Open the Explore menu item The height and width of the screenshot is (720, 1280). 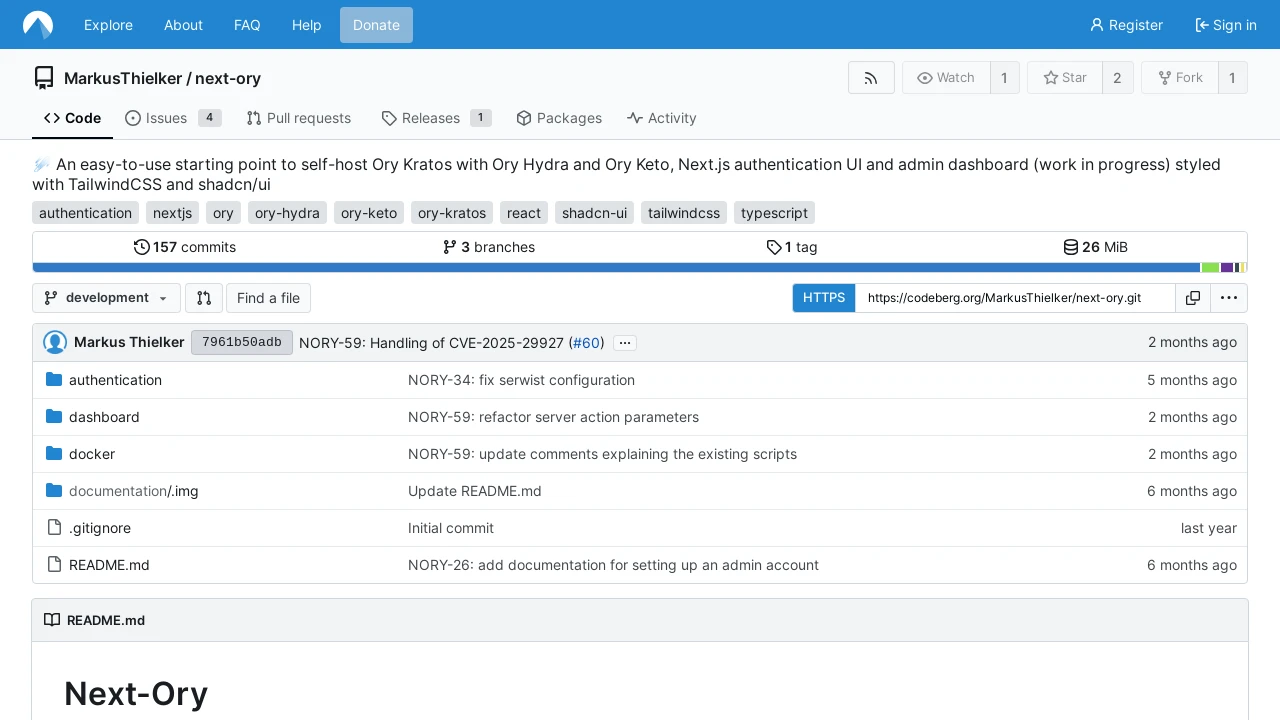click(x=108, y=25)
